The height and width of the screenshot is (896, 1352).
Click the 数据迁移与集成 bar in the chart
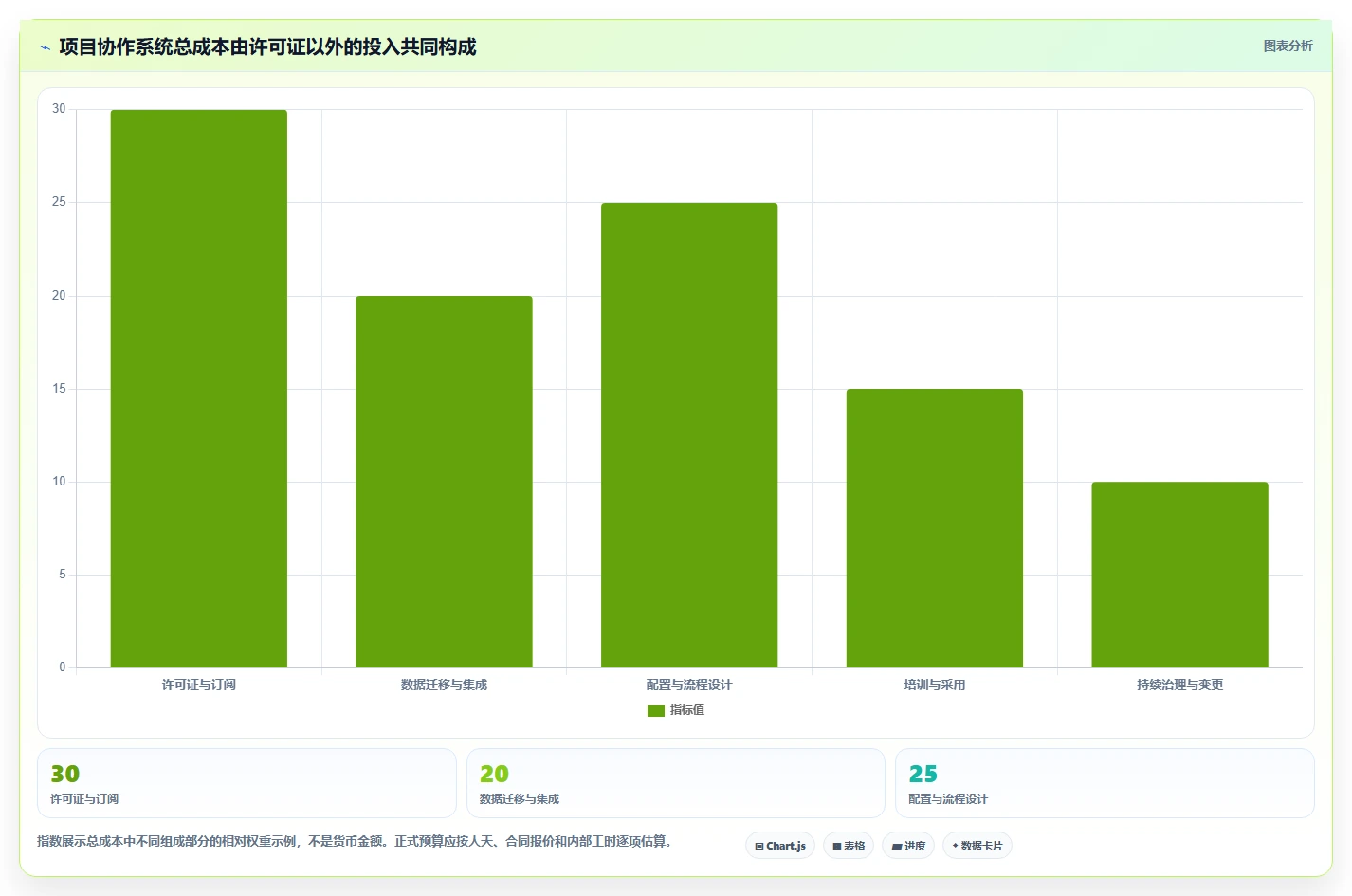pyautogui.click(x=444, y=482)
